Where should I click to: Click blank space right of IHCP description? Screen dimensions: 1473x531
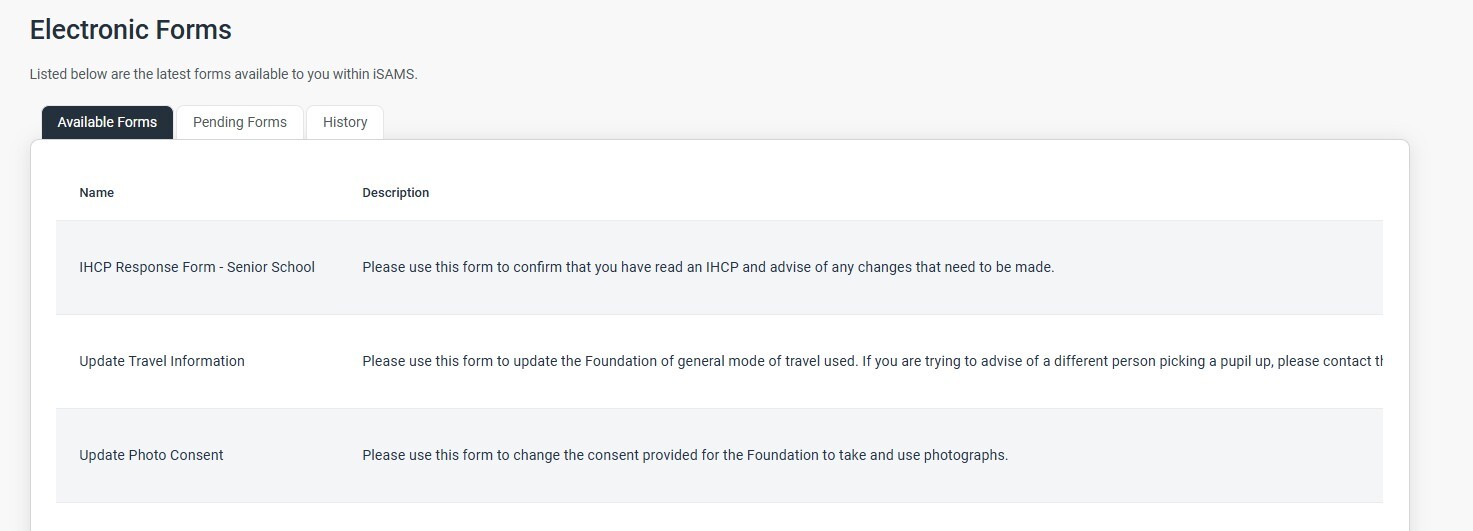(x=1220, y=267)
